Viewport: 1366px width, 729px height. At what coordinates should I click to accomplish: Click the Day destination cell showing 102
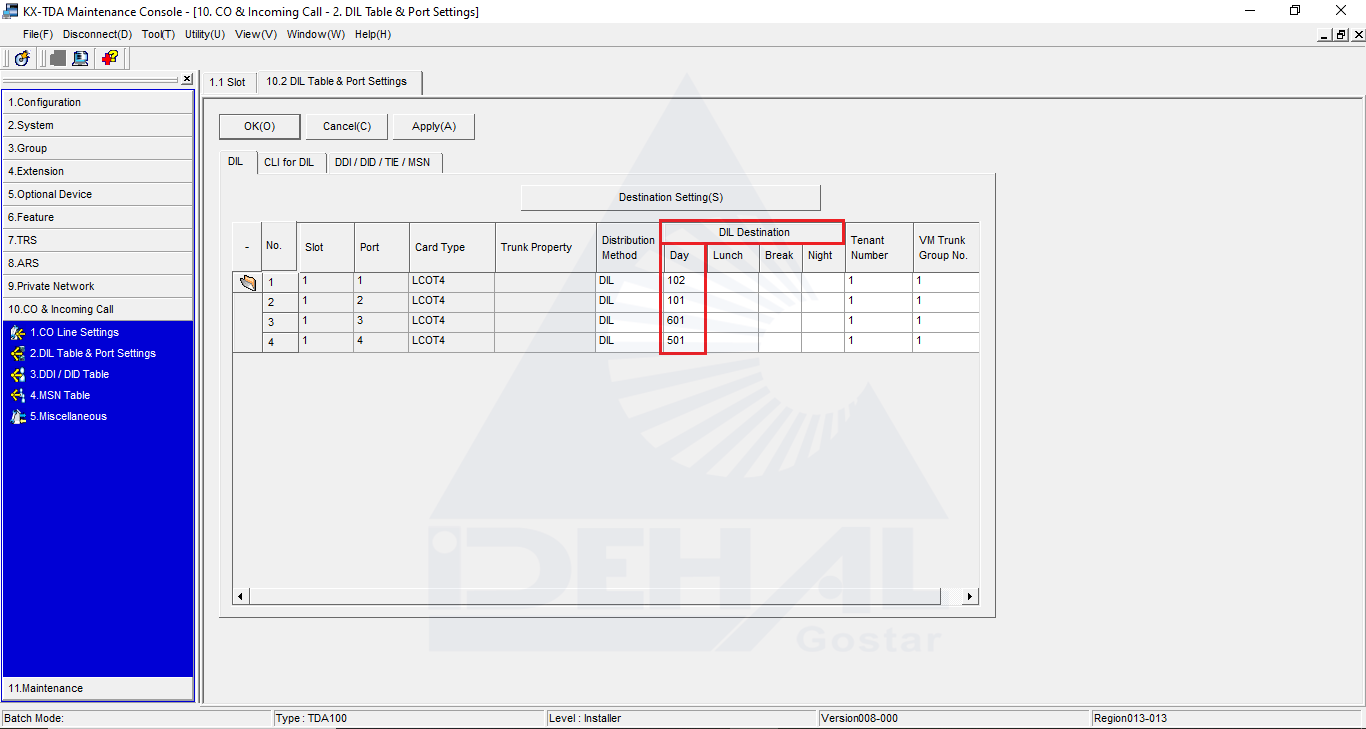click(x=683, y=281)
